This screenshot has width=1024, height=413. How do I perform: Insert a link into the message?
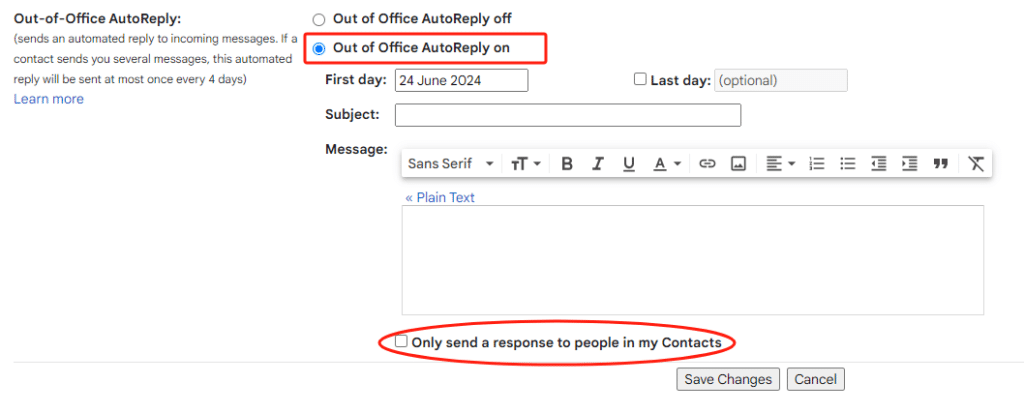tap(707, 164)
